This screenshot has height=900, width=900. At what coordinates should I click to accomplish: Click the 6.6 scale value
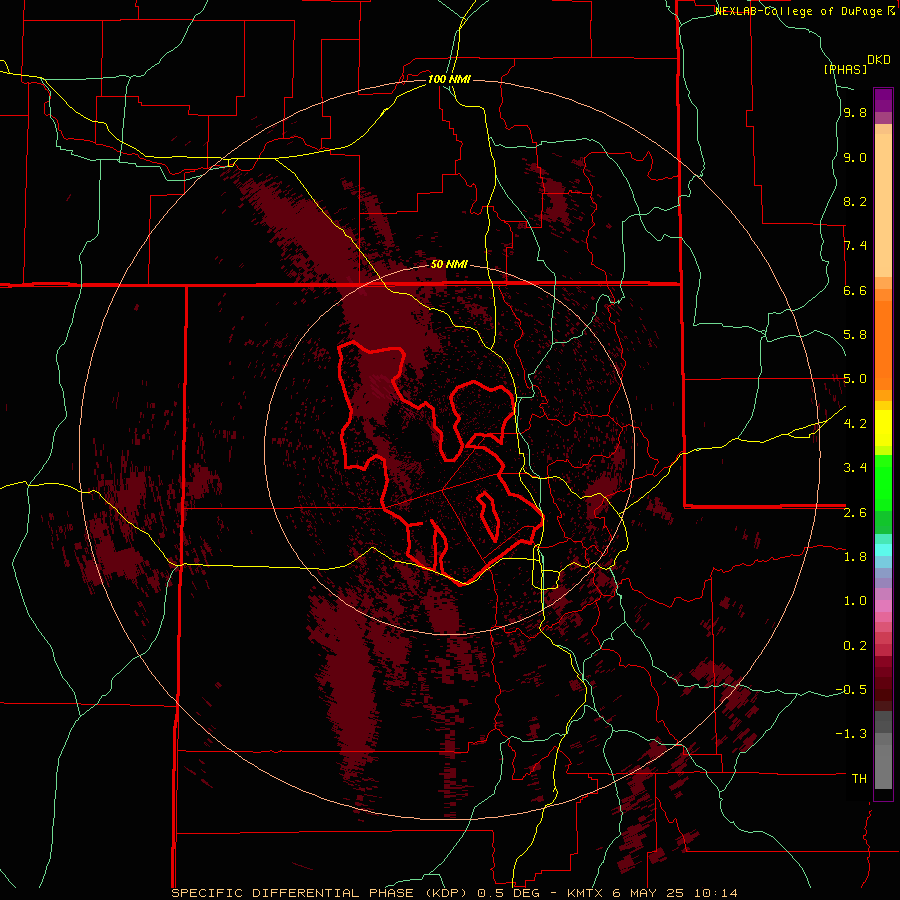(855, 290)
